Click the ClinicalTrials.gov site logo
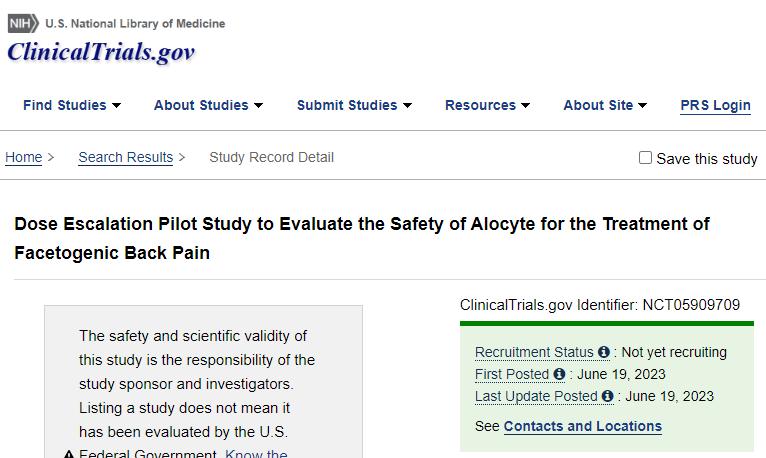 point(100,52)
